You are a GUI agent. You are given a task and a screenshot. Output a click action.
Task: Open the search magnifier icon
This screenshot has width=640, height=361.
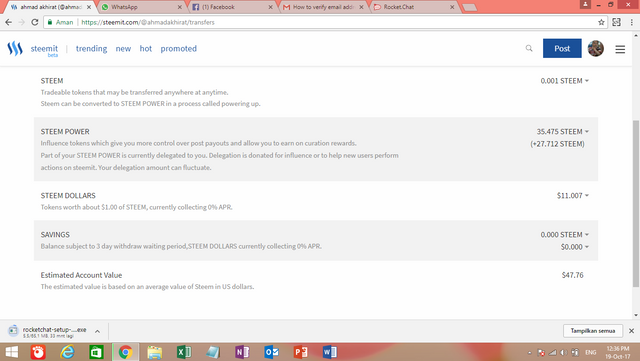tap(529, 48)
